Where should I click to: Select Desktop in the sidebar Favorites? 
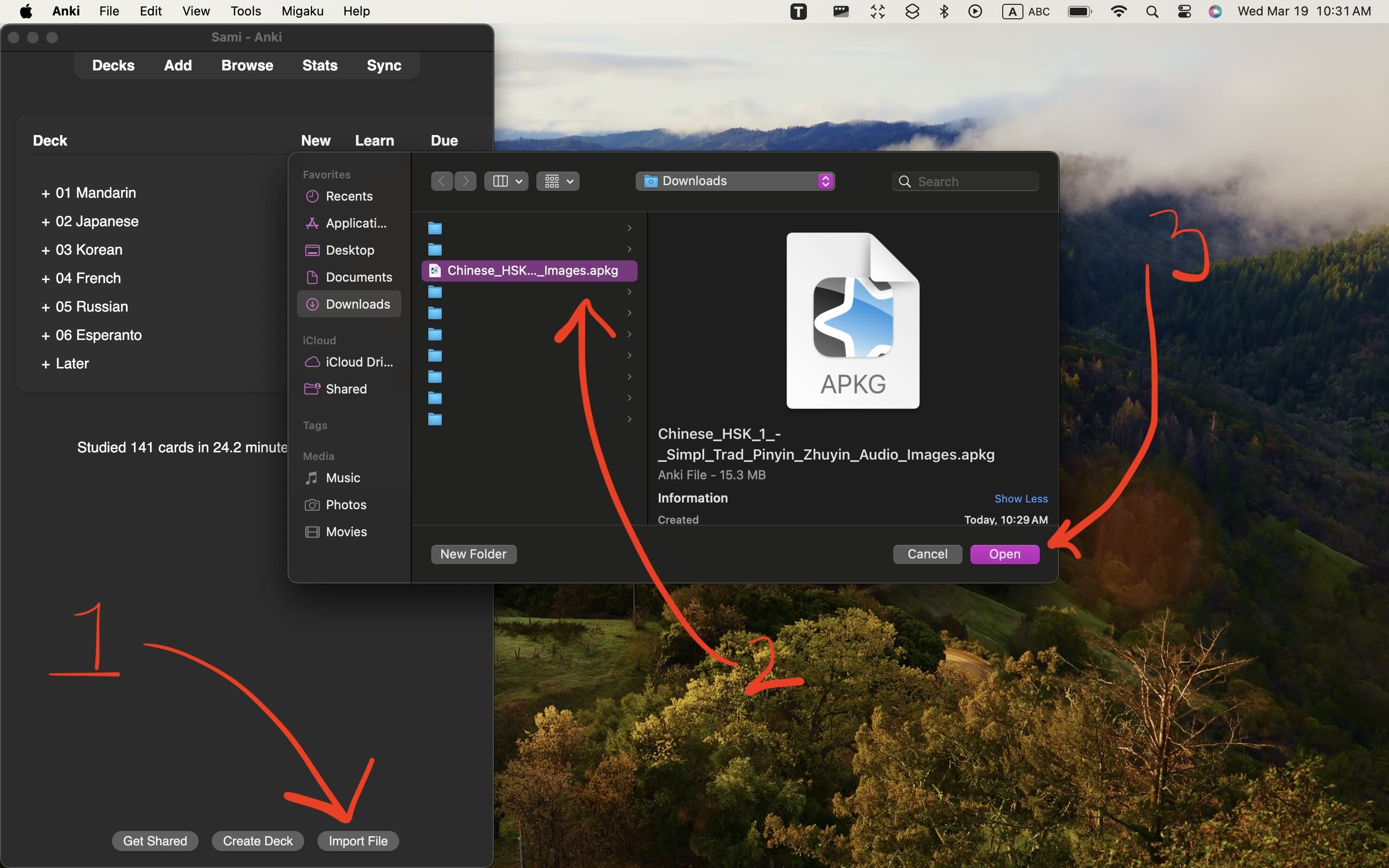tap(349, 250)
